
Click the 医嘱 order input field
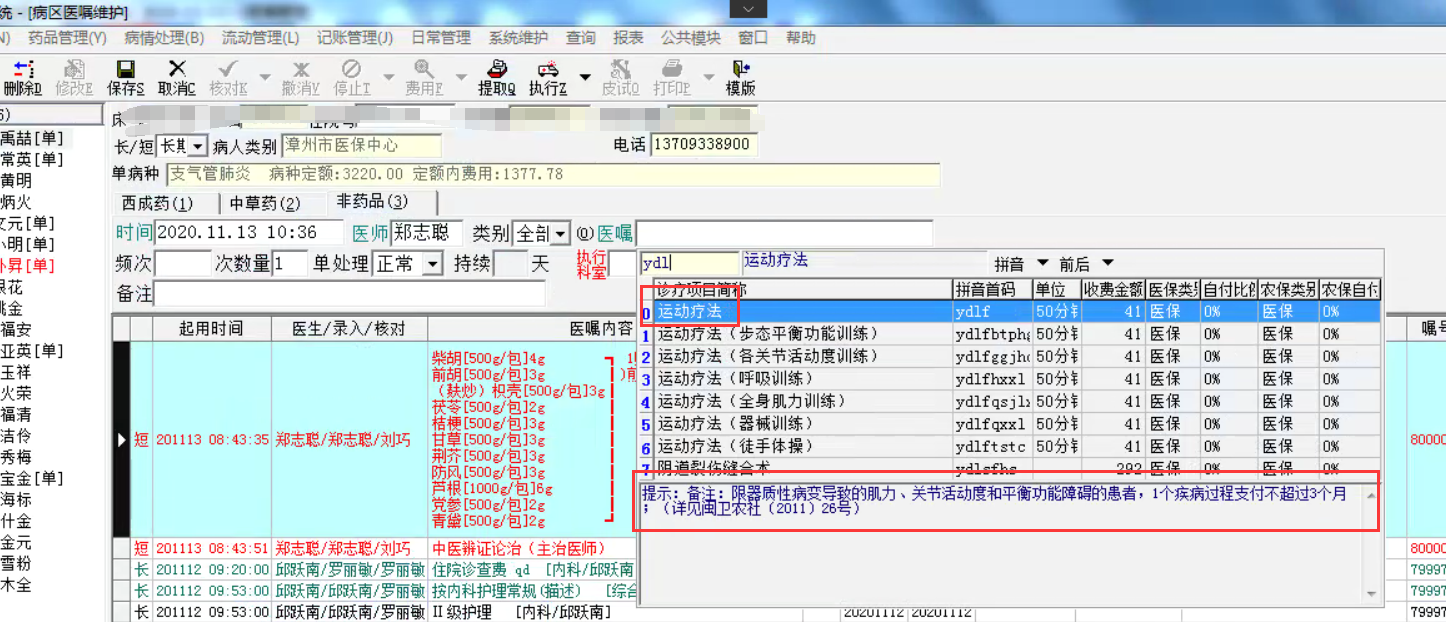pos(783,233)
